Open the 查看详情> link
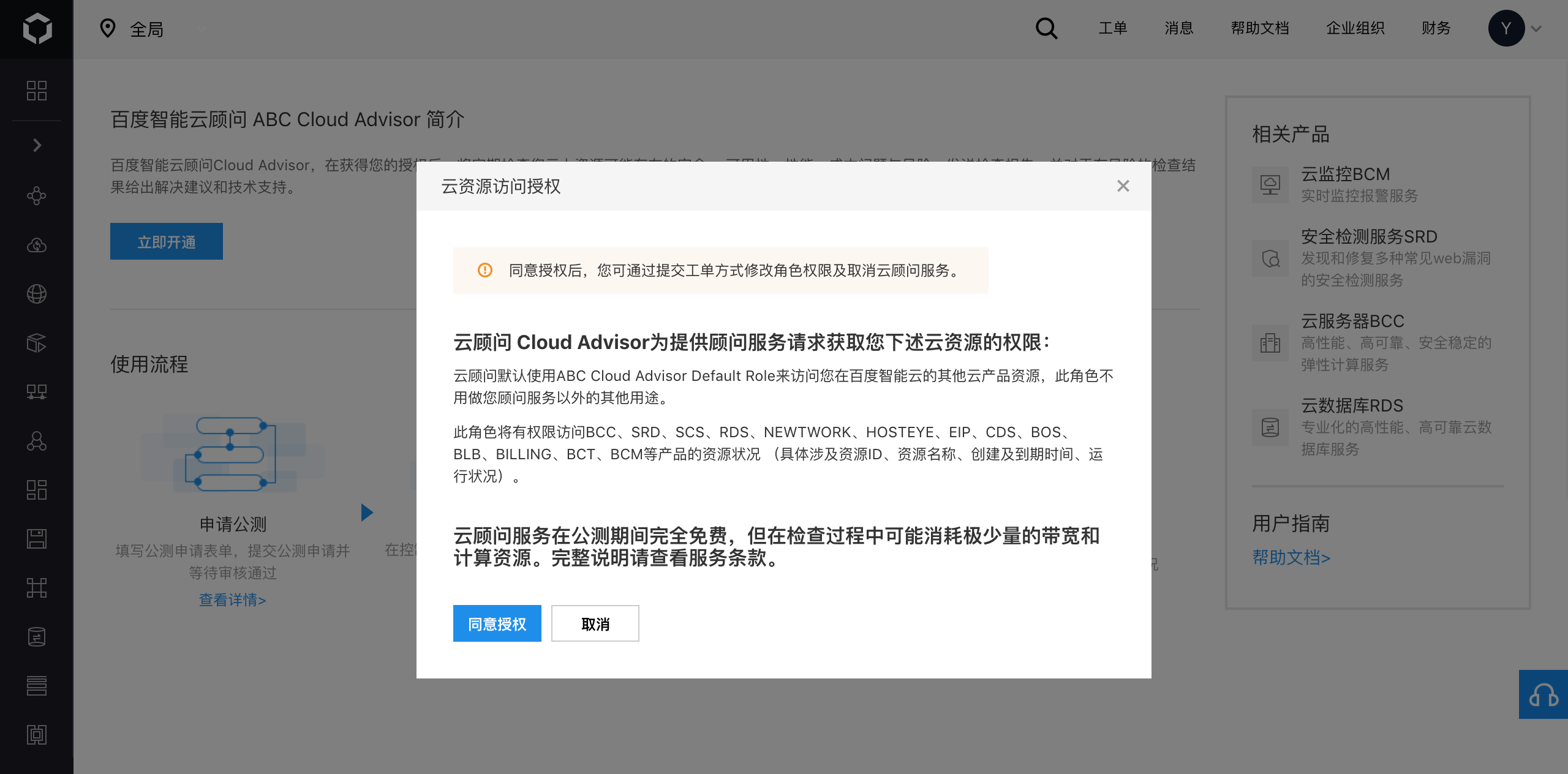This screenshot has width=1568, height=774. click(x=233, y=600)
